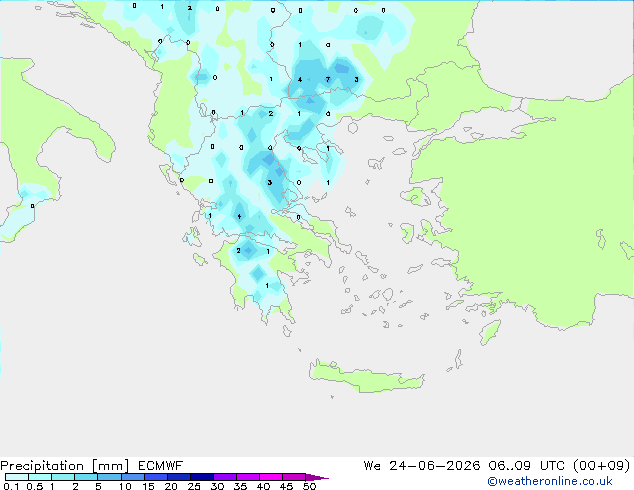This screenshot has height=490, width=634.
Task: Click the legend scale label "25"
Action: (x=194, y=486)
